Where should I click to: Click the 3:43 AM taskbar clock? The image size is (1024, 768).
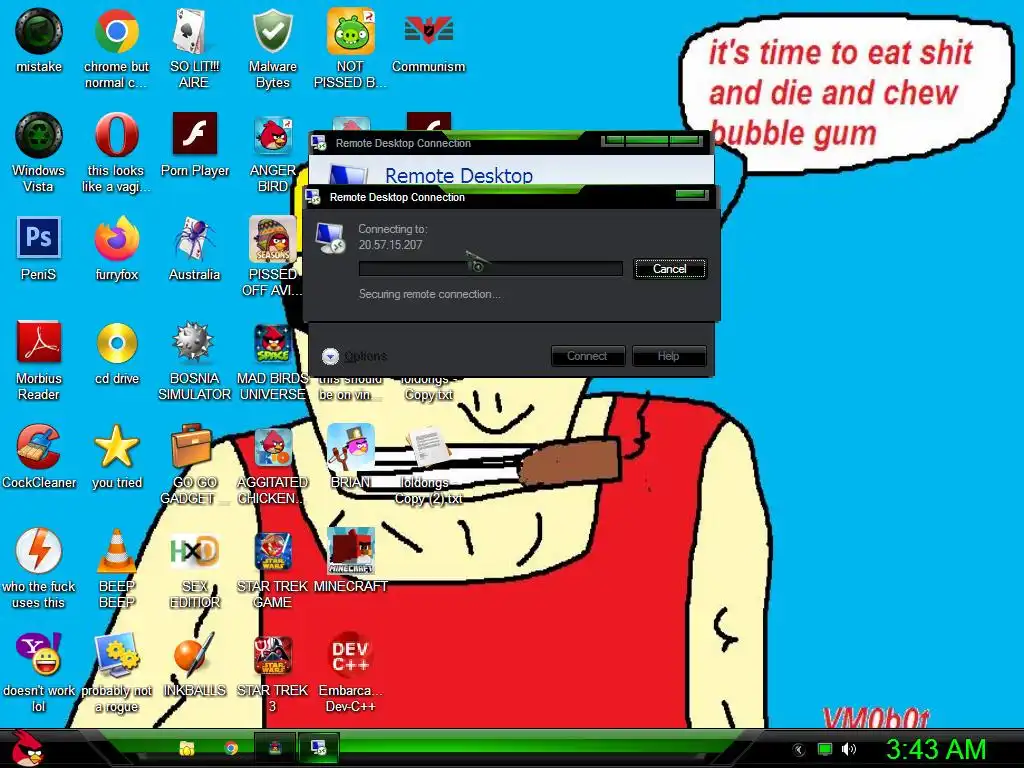point(936,750)
